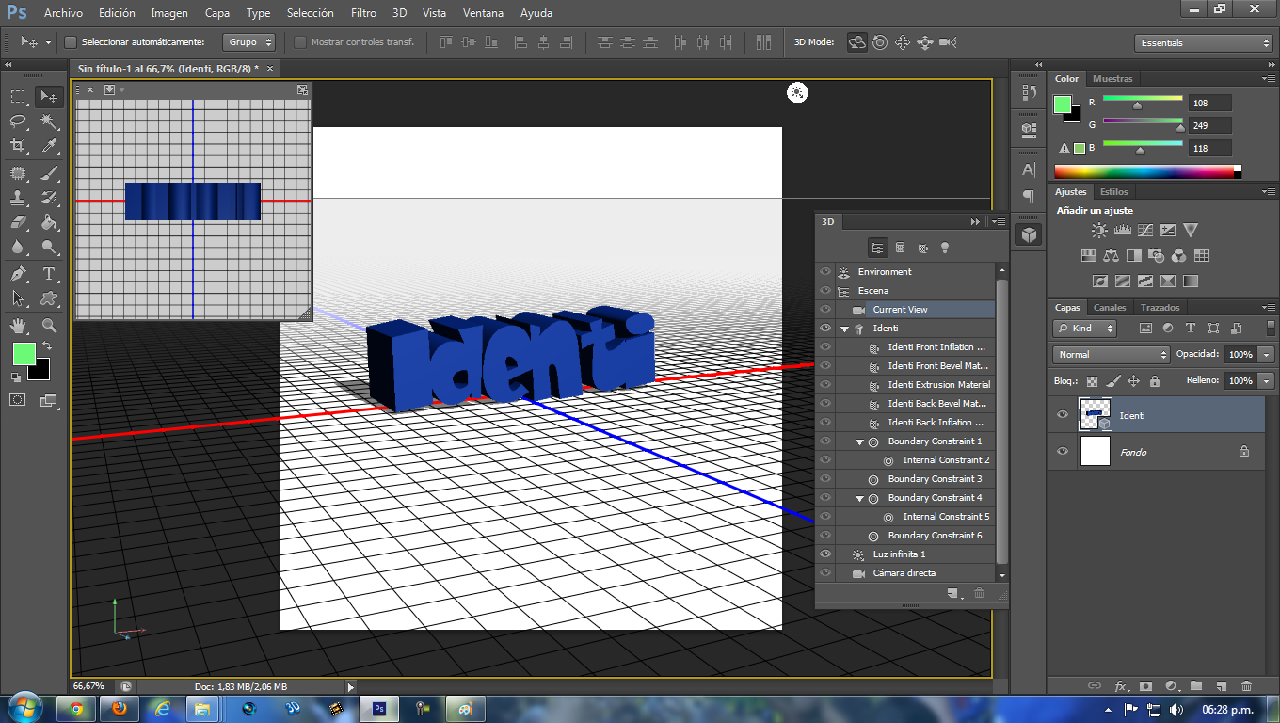Image resolution: width=1280 pixels, height=723 pixels.
Task: Open the Filtro menu
Action: click(x=364, y=13)
